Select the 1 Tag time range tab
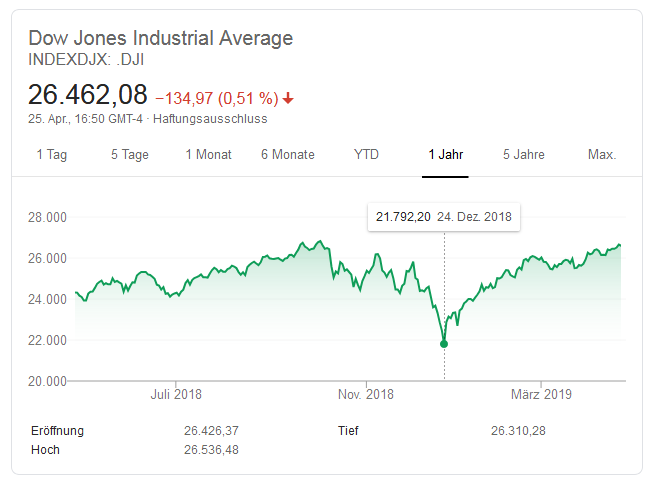 [x=53, y=155]
